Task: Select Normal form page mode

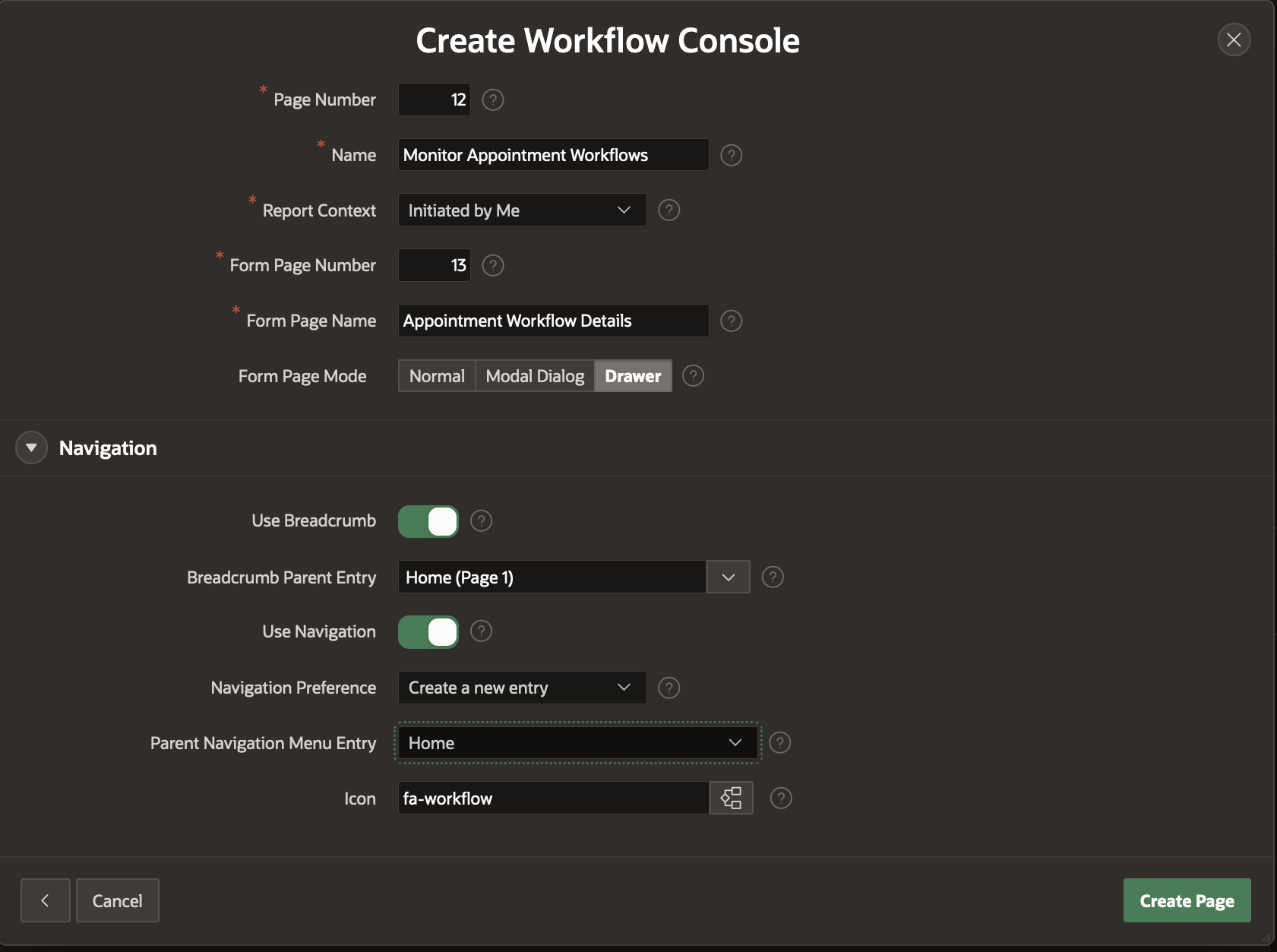Action: click(437, 376)
